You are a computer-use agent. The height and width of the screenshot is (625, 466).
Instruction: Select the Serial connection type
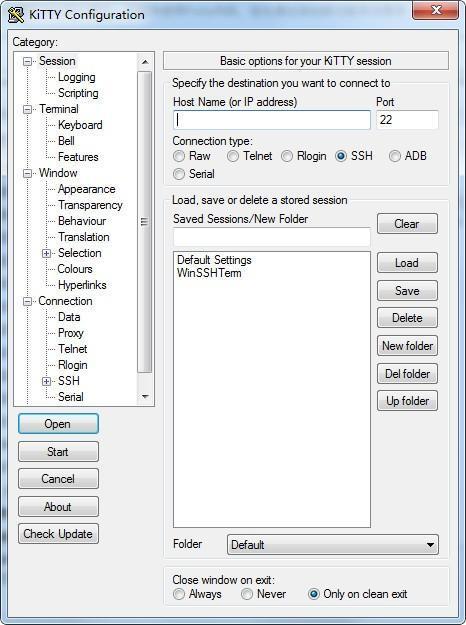(x=179, y=174)
